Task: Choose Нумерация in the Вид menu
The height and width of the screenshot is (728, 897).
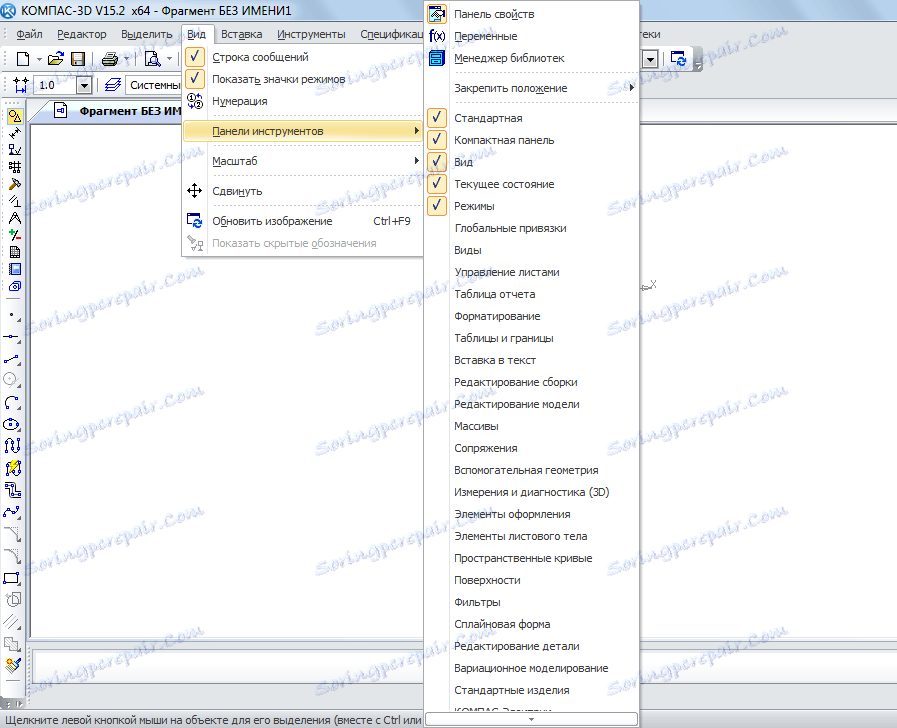Action: [x=303, y=101]
